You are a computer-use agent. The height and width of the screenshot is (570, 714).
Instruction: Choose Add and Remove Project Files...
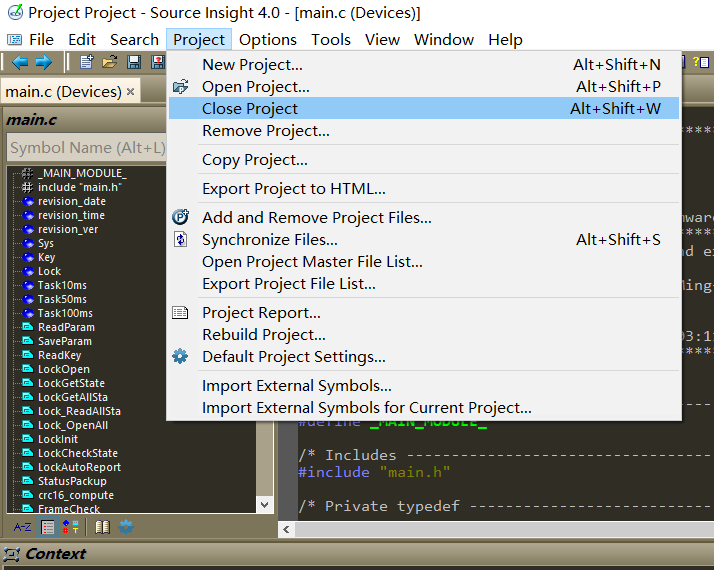point(424,218)
